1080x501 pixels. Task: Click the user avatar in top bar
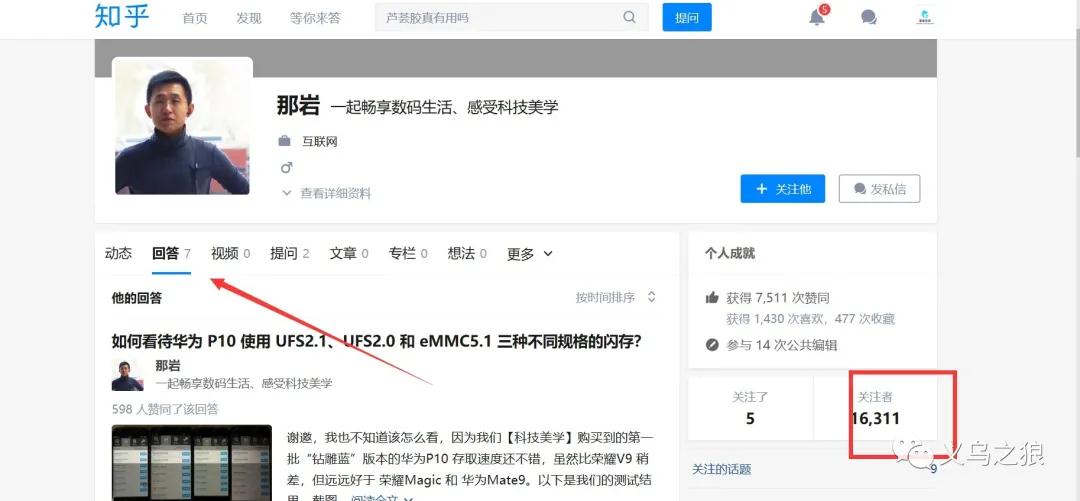pyautogui.click(x=924, y=17)
